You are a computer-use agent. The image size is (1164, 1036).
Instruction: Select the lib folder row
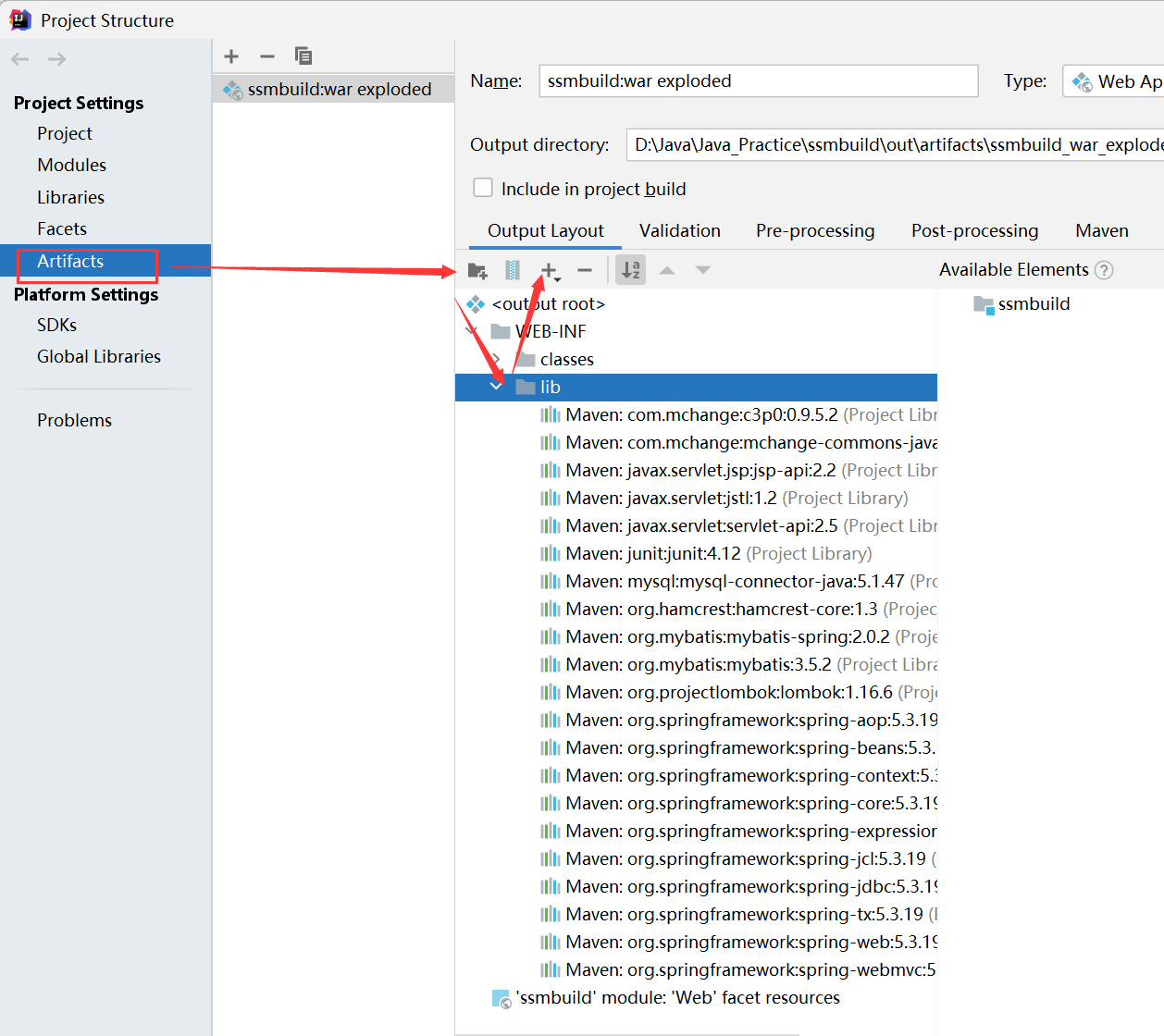tap(696, 387)
